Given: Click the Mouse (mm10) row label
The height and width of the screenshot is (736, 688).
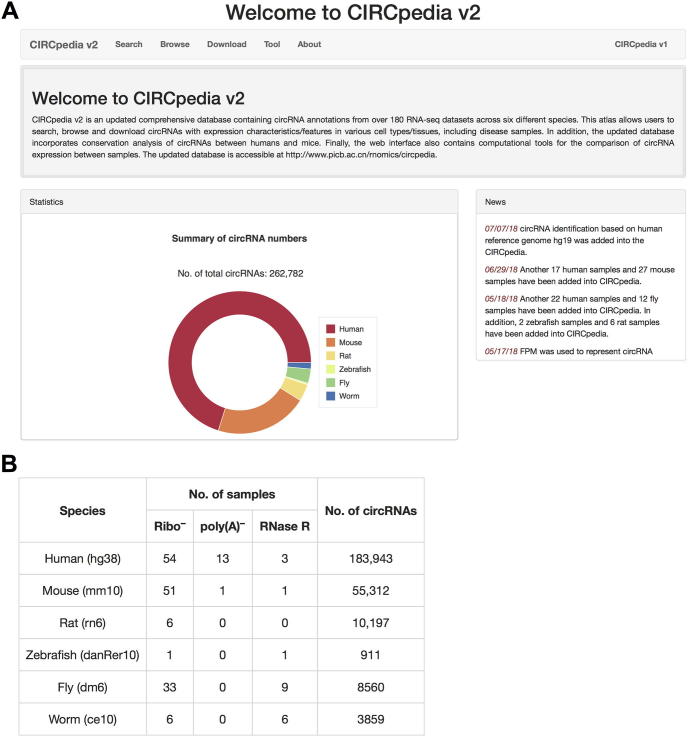Looking at the screenshot, I should click(83, 590).
